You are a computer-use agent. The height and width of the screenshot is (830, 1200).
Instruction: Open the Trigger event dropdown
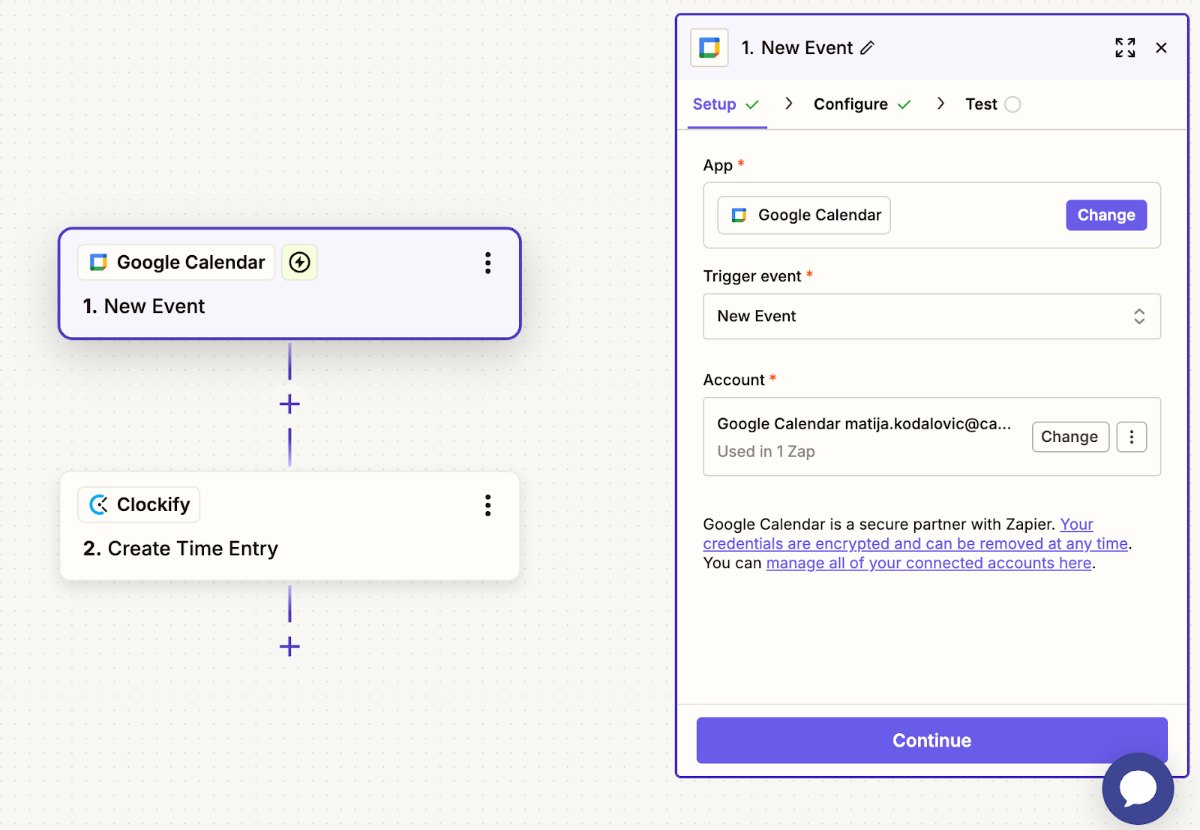932,316
